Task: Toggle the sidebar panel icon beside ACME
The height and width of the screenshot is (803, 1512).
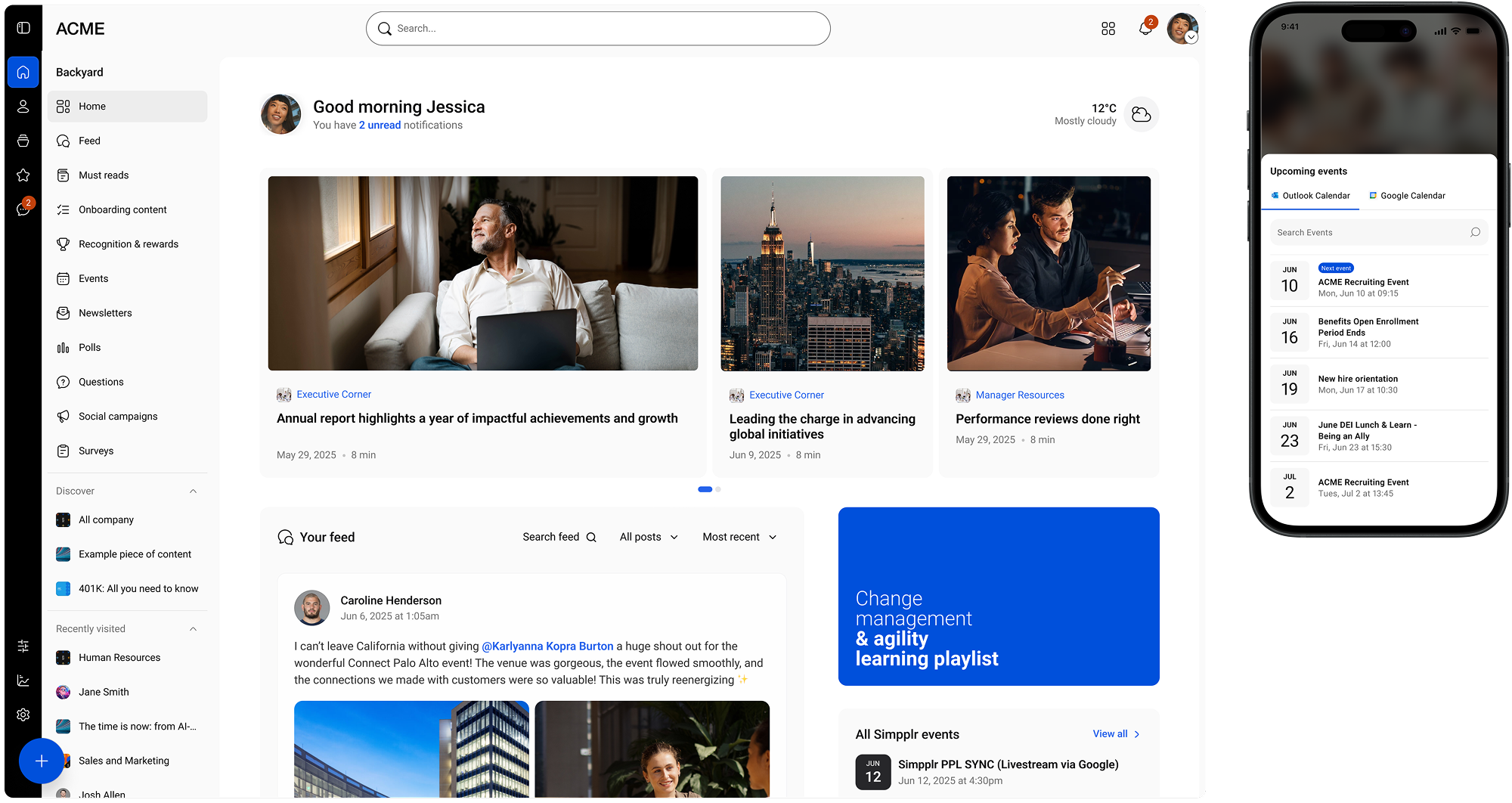Action: (23, 28)
